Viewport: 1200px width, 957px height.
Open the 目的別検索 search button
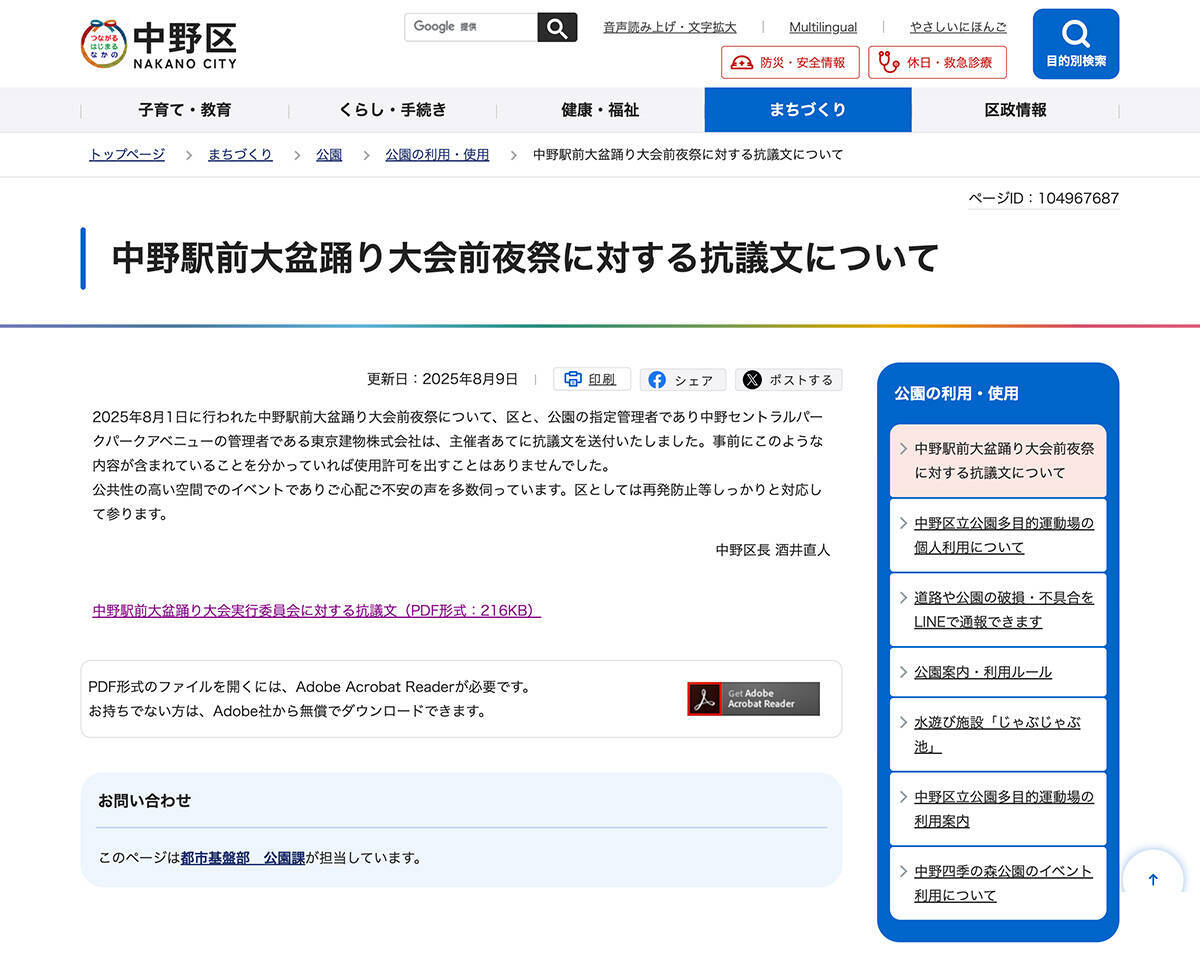click(x=1075, y=44)
